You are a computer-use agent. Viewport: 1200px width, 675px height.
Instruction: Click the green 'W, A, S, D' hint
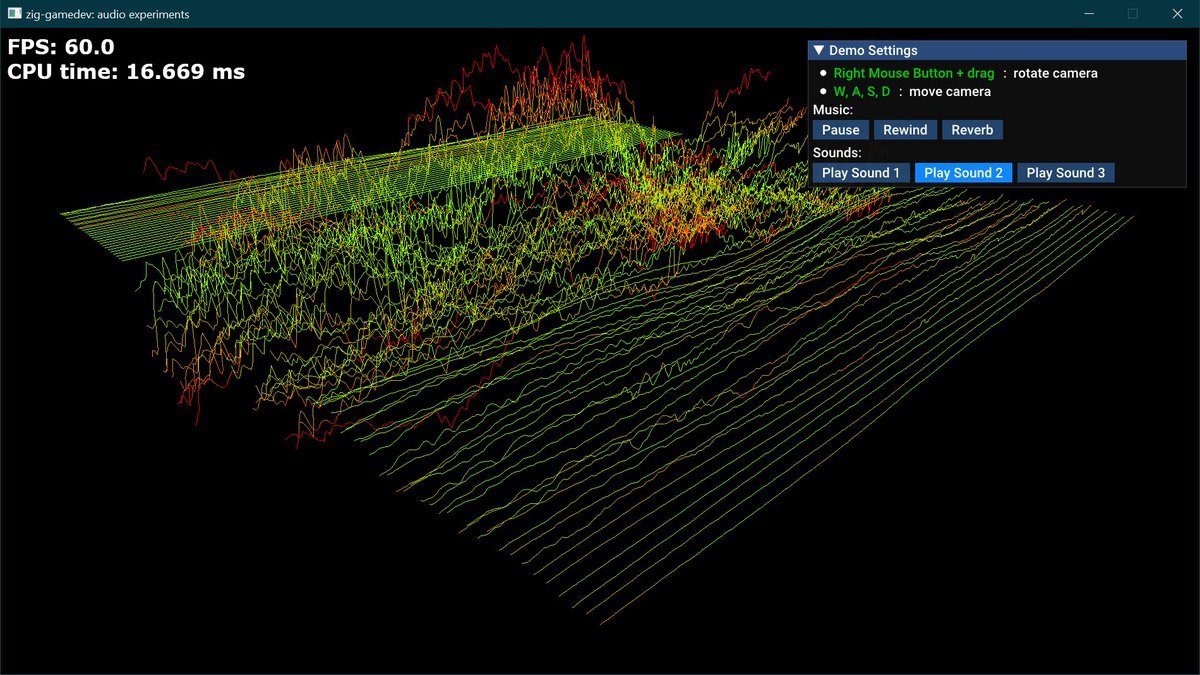pyautogui.click(x=861, y=92)
